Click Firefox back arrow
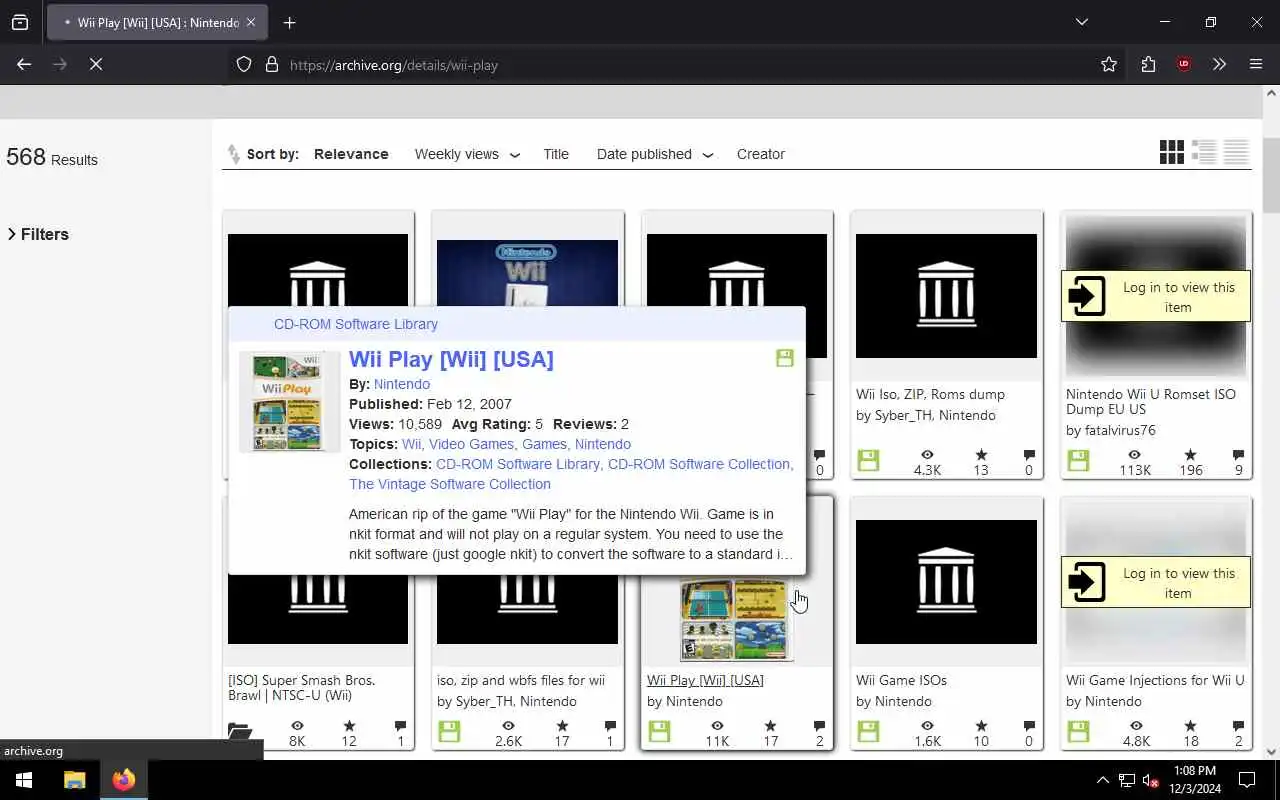This screenshot has height=800, width=1280. (x=24, y=64)
